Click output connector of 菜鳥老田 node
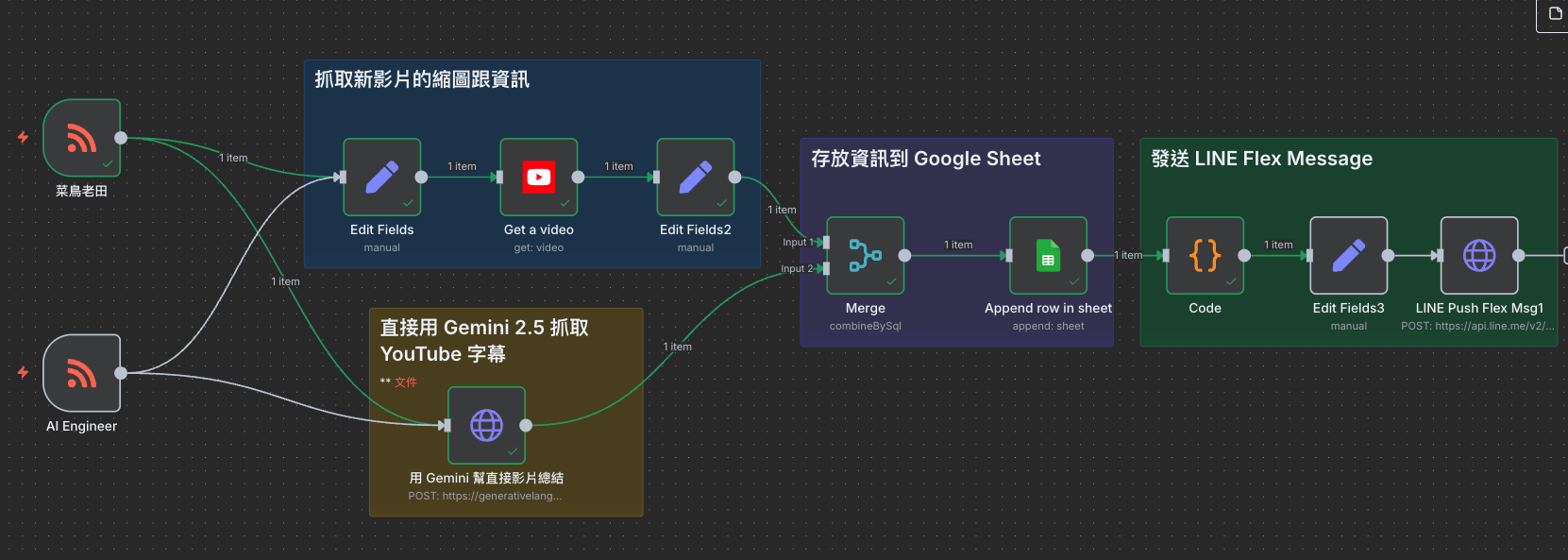1568x560 pixels. 121,138
